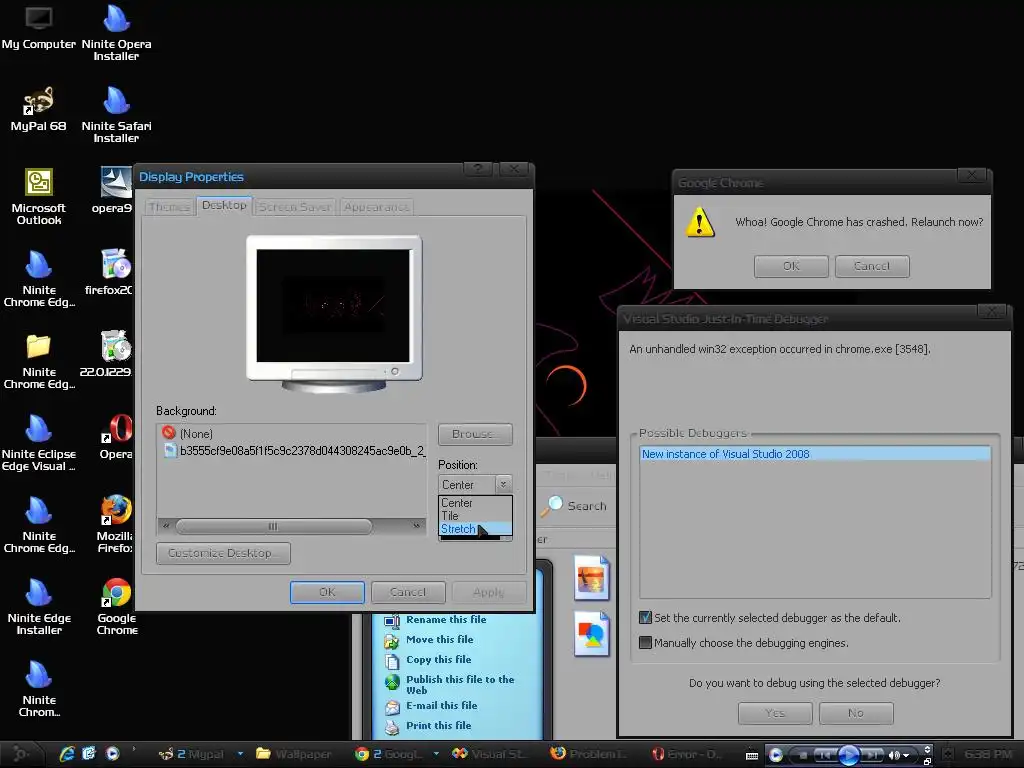Click Customize Desktop button
The width and height of the screenshot is (1024, 768).
pos(223,553)
